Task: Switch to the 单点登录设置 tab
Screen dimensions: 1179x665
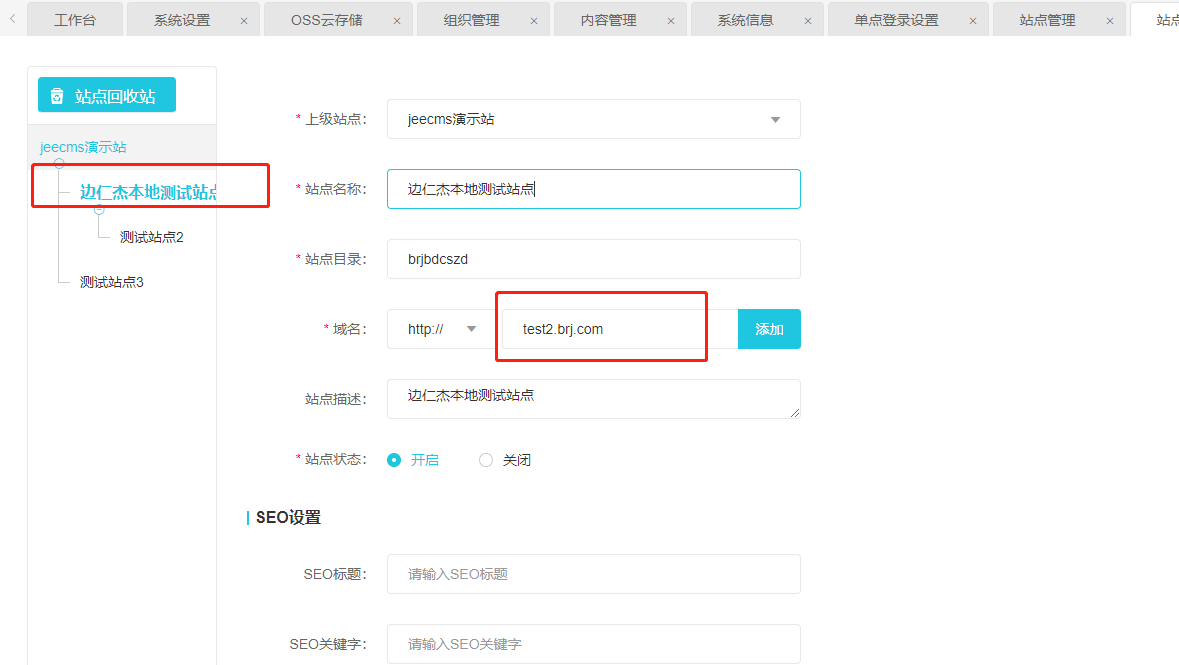Action: pos(896,20)
